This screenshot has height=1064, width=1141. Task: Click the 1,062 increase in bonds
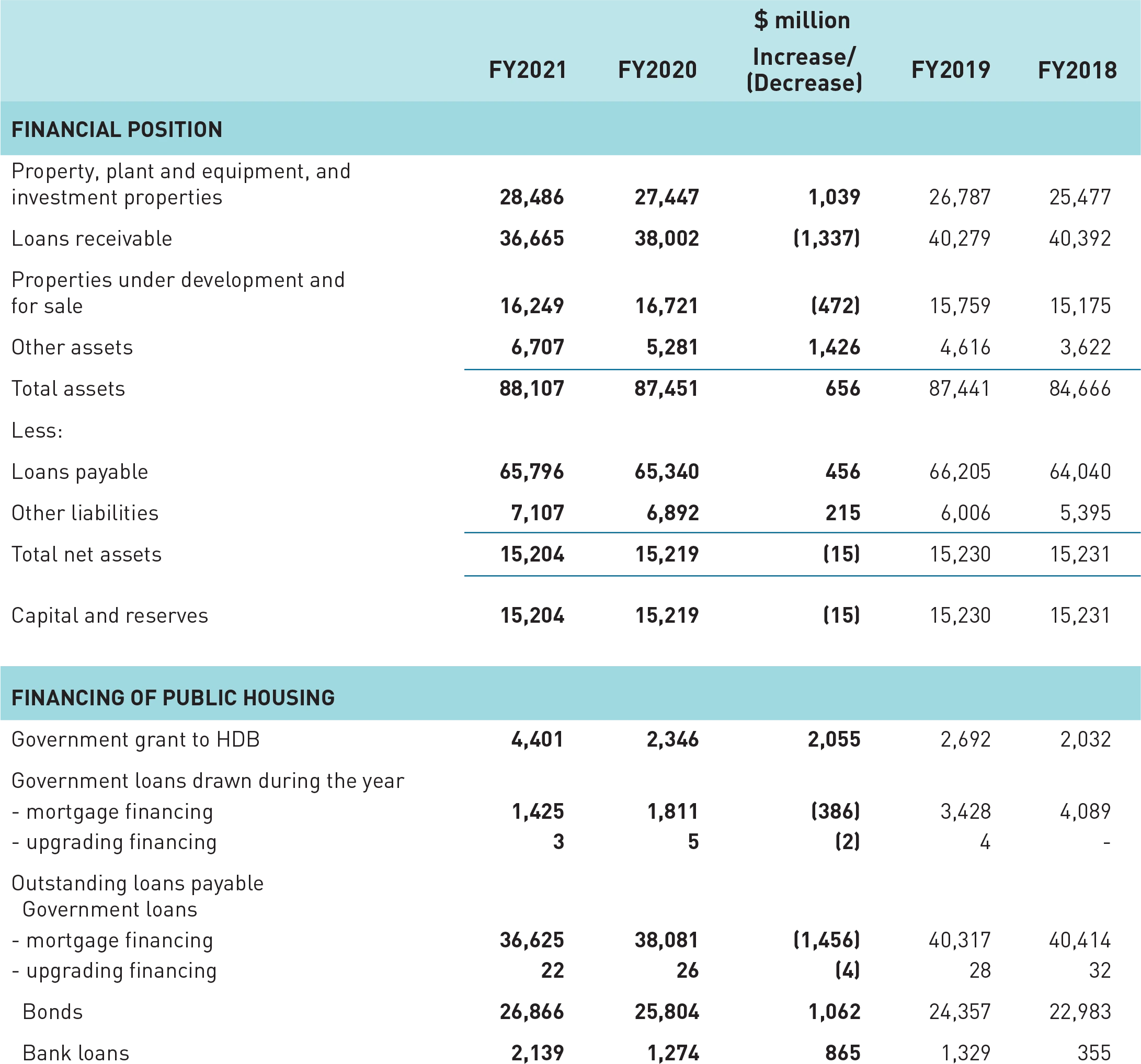coord(835,1012)
